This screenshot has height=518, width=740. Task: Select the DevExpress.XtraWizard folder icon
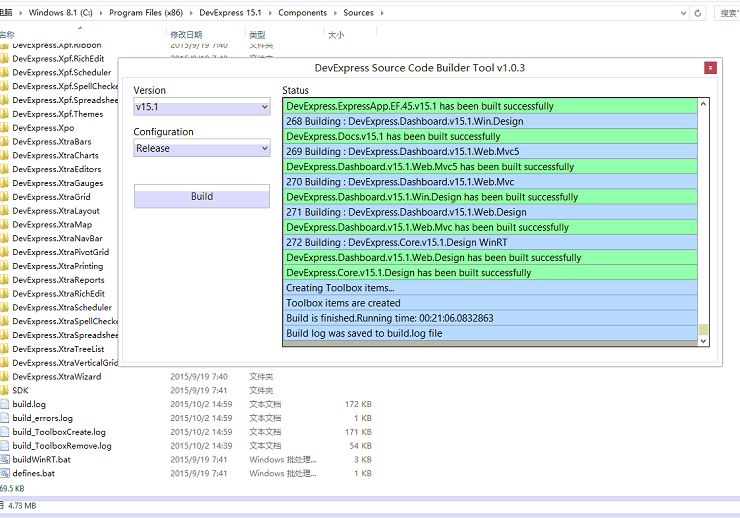click(5, 376)
